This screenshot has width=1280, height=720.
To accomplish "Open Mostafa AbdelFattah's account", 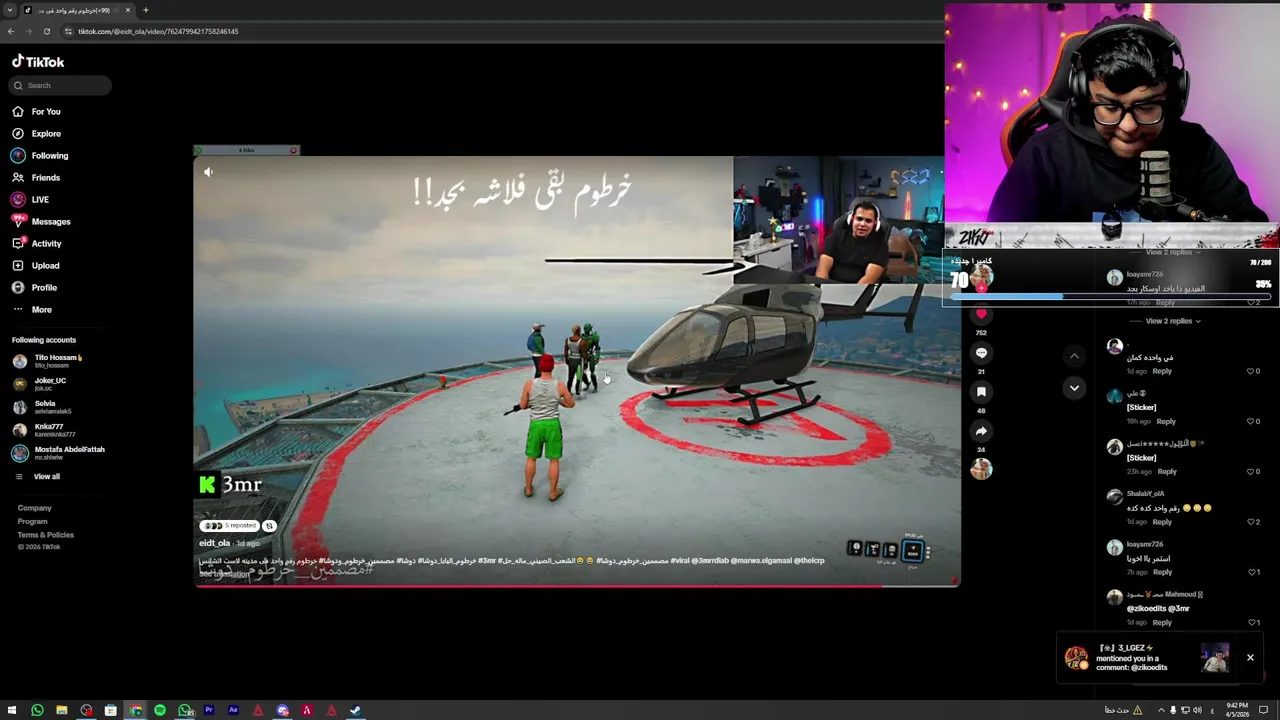I will [x=58, y=453].
